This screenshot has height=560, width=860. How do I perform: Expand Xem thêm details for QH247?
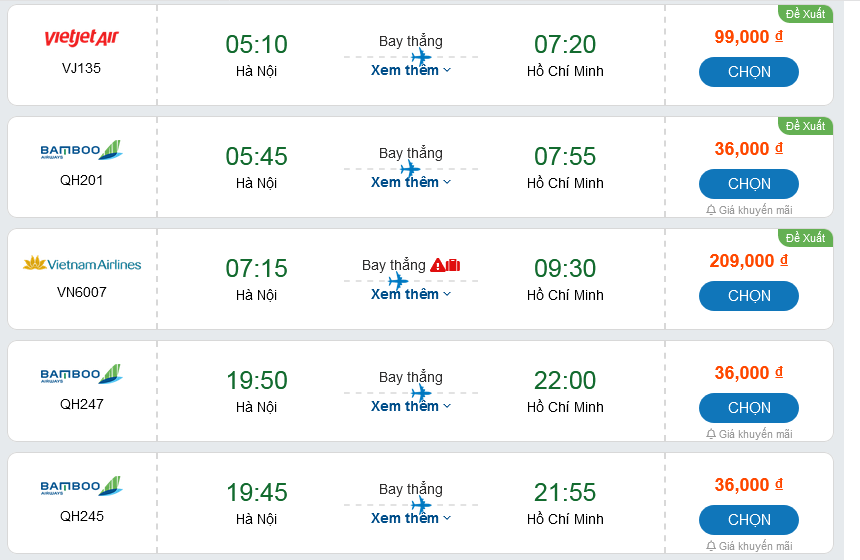click(x=411, y=406)
